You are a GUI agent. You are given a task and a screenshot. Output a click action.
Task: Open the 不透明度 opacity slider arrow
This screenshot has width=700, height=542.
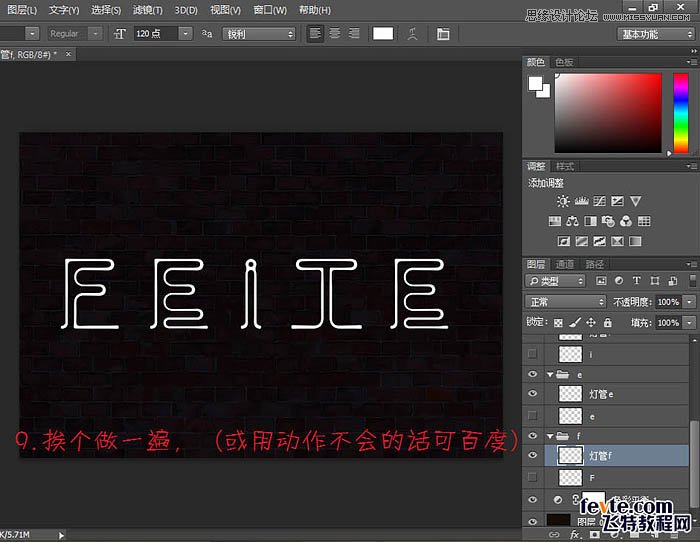(x=690, y=302)
